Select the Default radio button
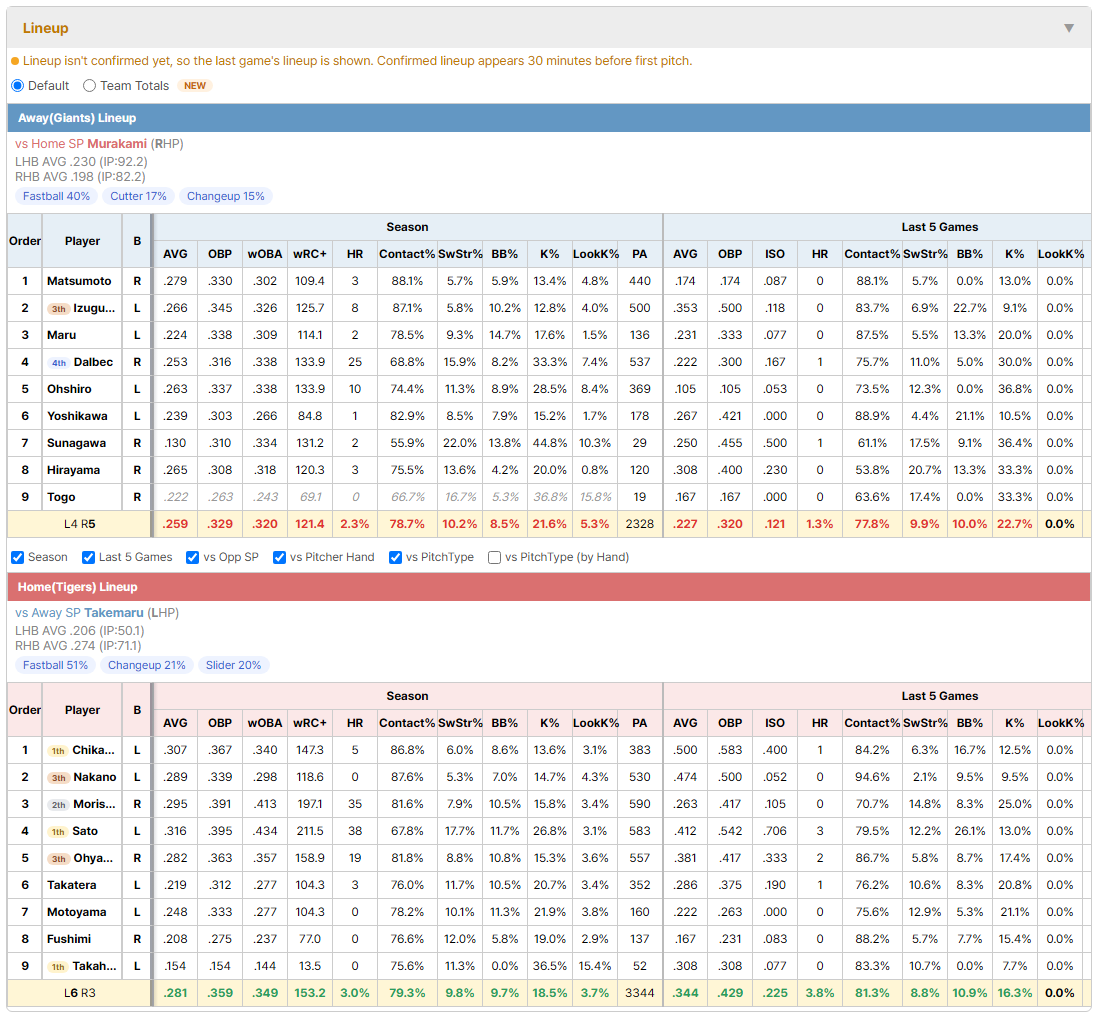This screenshot has height=1018, width=1098. click(x=18, y=85)
